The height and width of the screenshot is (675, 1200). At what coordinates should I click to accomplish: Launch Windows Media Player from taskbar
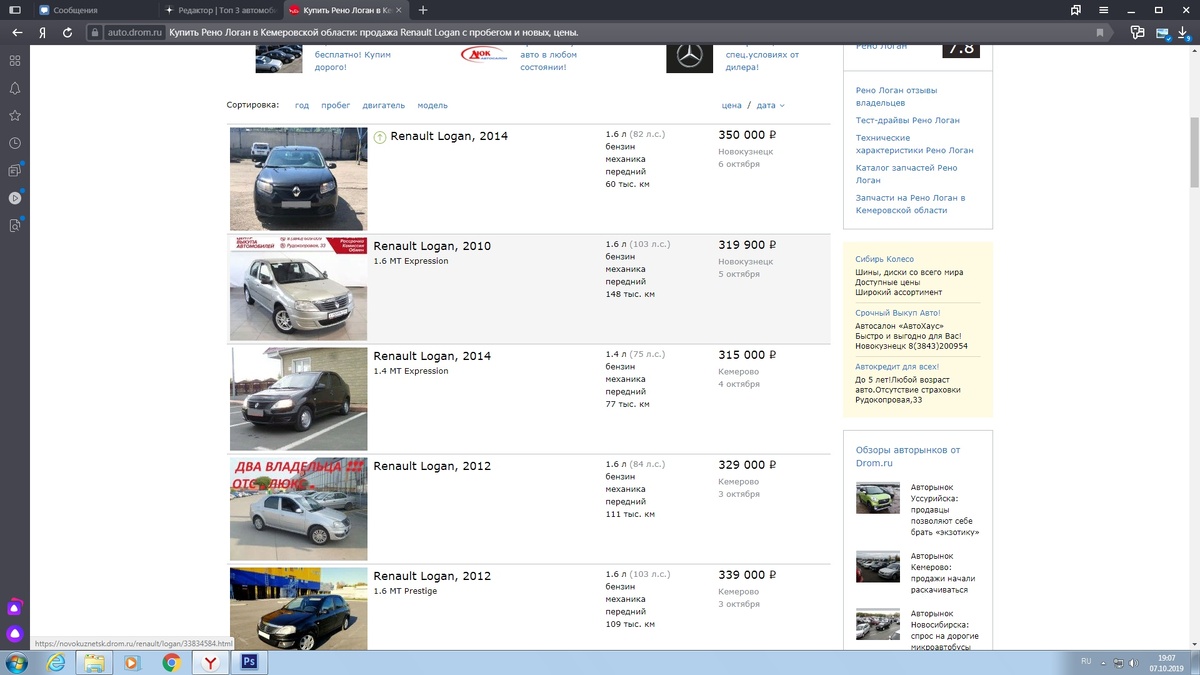pos(132,662)
